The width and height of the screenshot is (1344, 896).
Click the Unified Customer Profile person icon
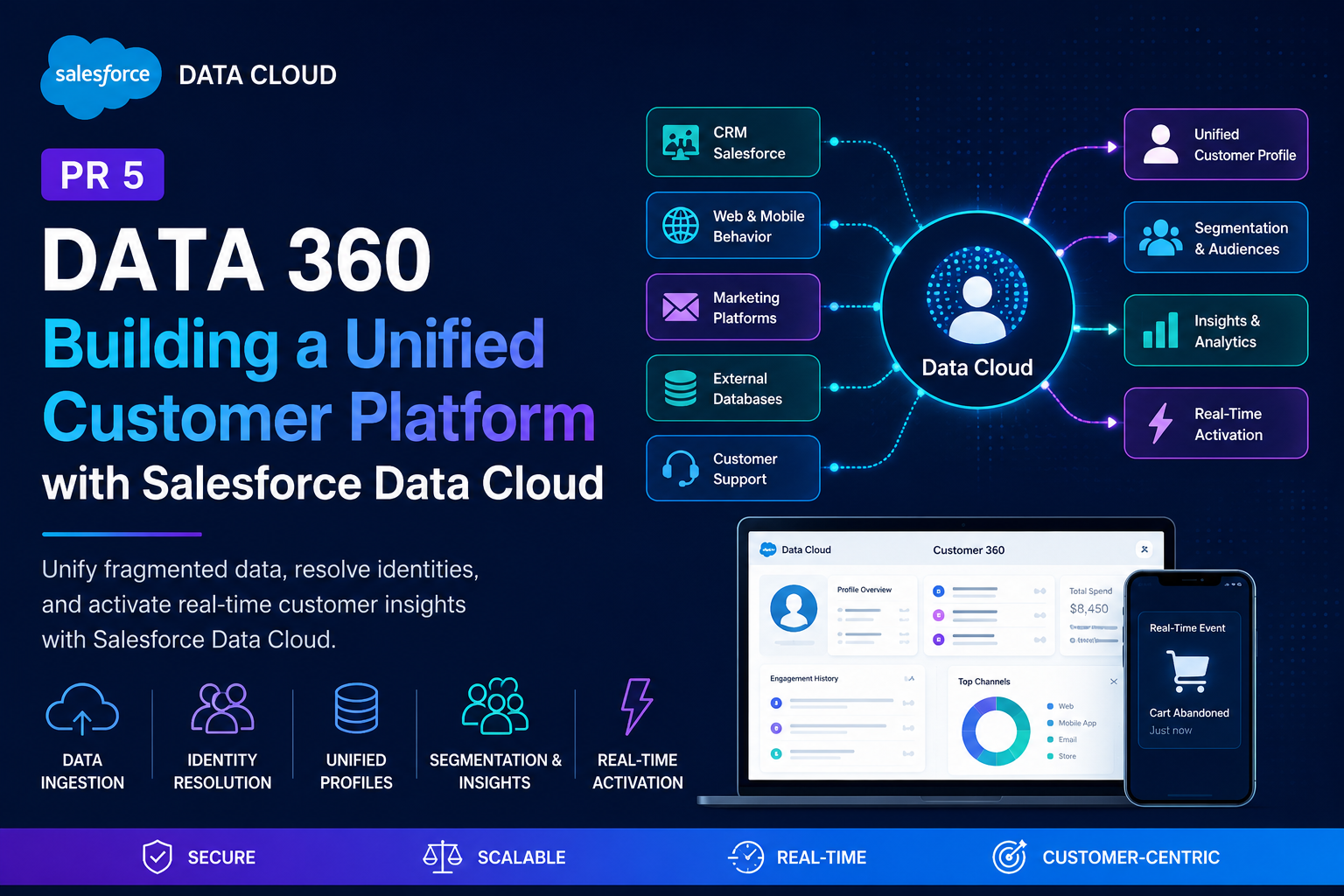pyautogui.click(x=1161, y=144)
